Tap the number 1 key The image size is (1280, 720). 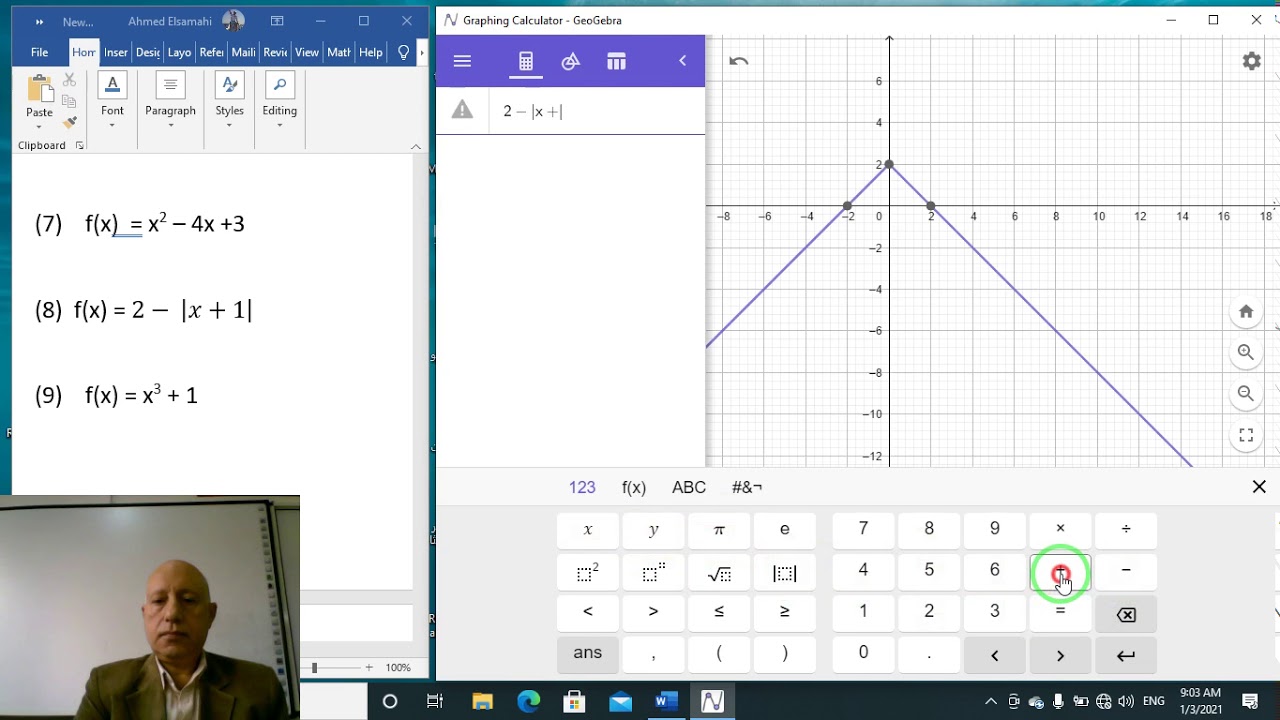863,612
